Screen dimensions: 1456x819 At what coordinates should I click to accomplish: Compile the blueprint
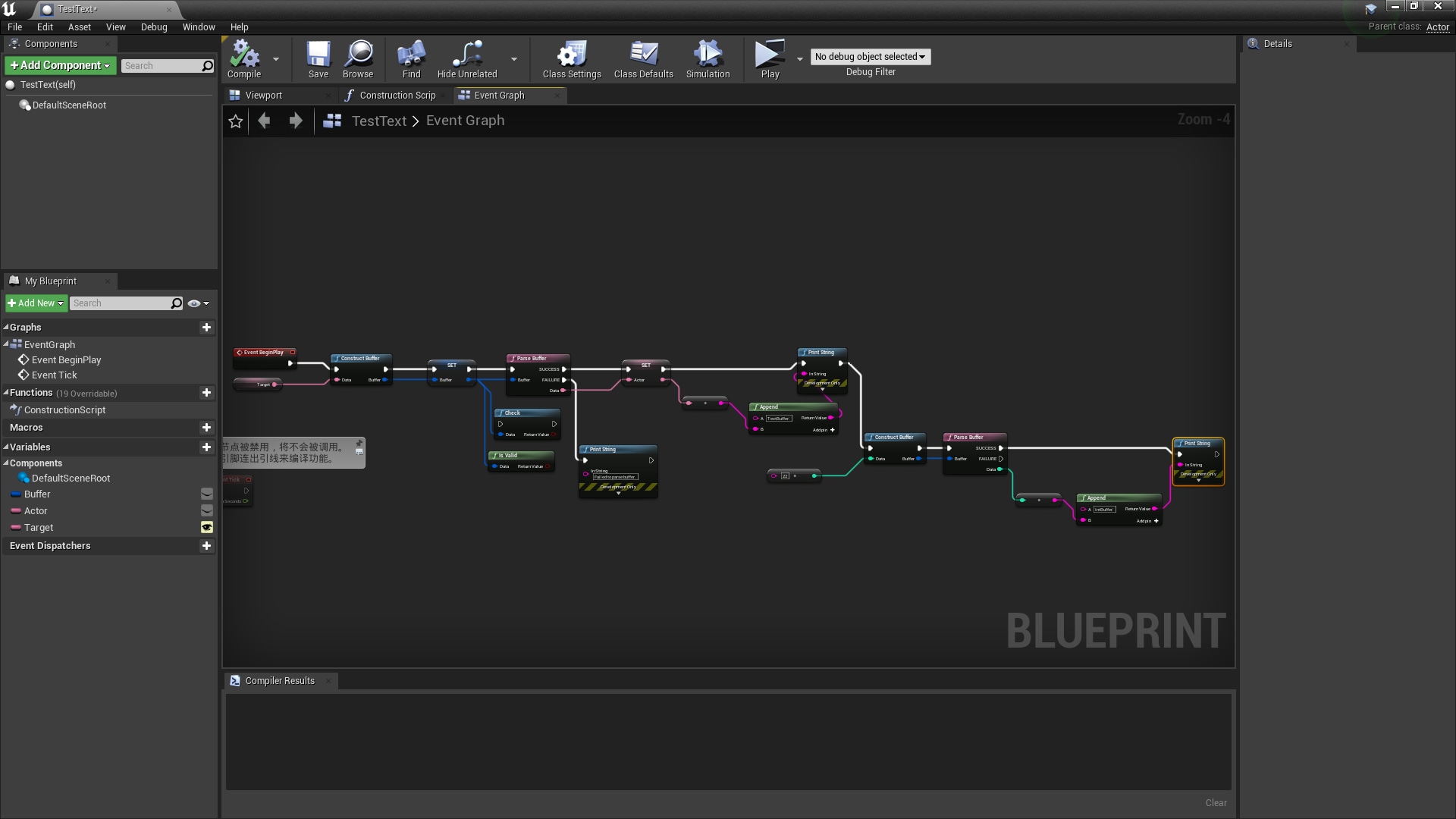point(243,59)
